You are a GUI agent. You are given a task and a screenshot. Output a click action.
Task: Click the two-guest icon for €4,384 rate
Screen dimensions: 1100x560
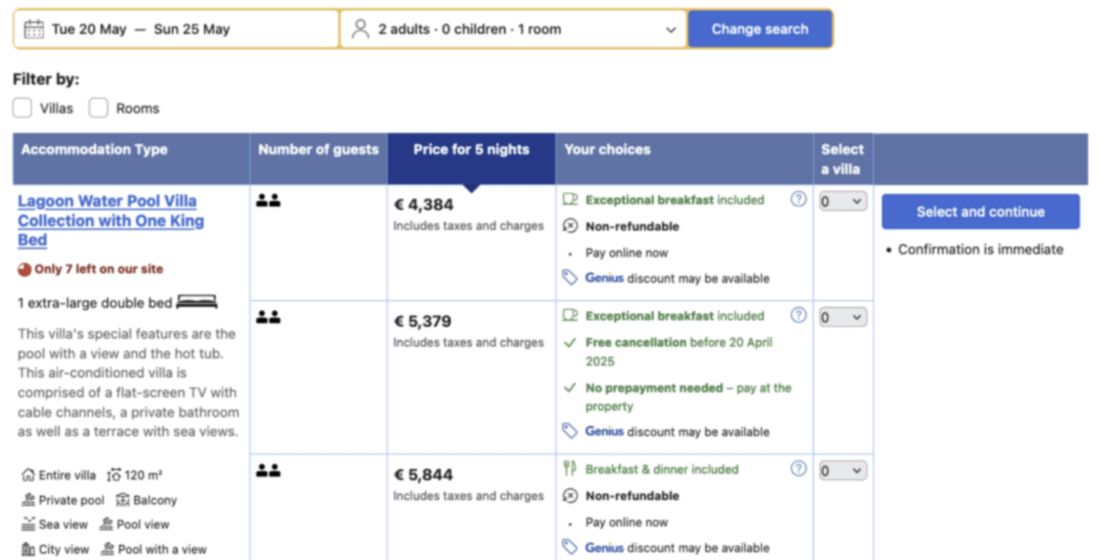click(268, 201)
